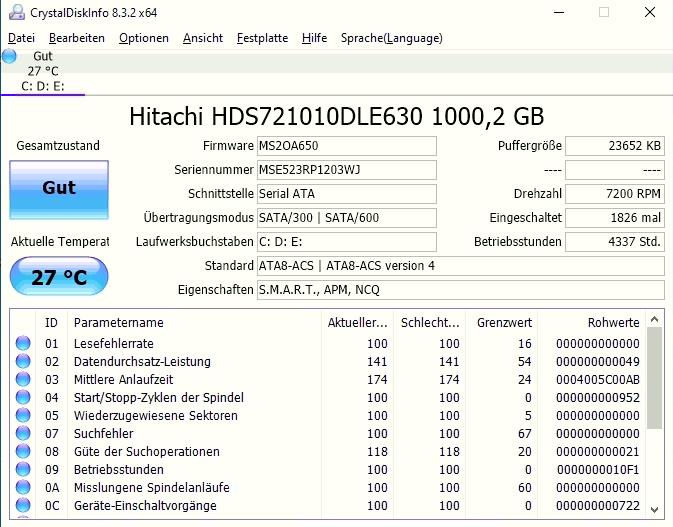Click the drive title Hitachi HDS721010DLE630 1000,2 GB
Image resolution: width=673 pixels, height=527 pixels.
coord(336,116)
